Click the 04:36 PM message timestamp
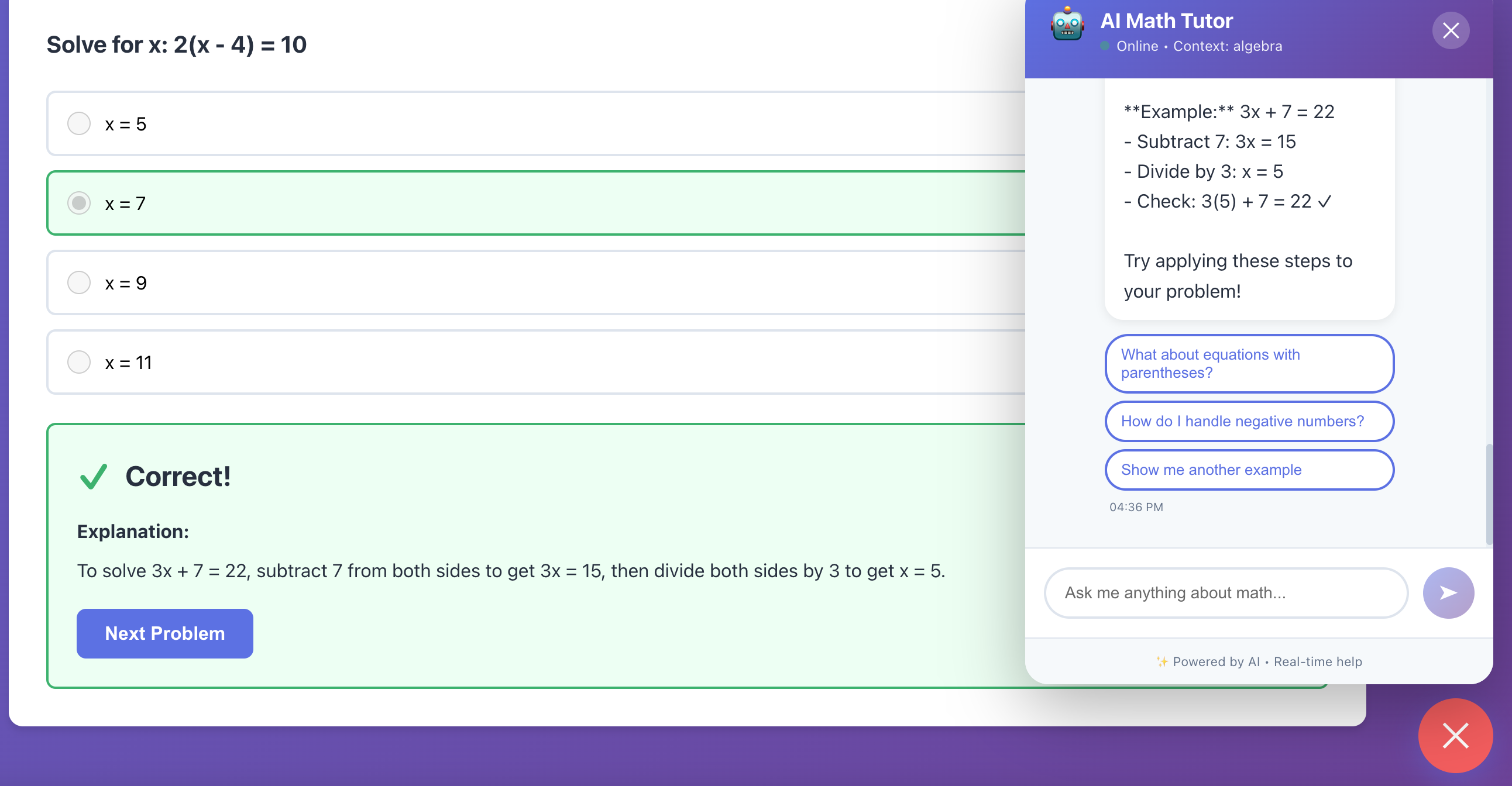Screen dimensions: 1512x786 click(x=1136, y=507)
